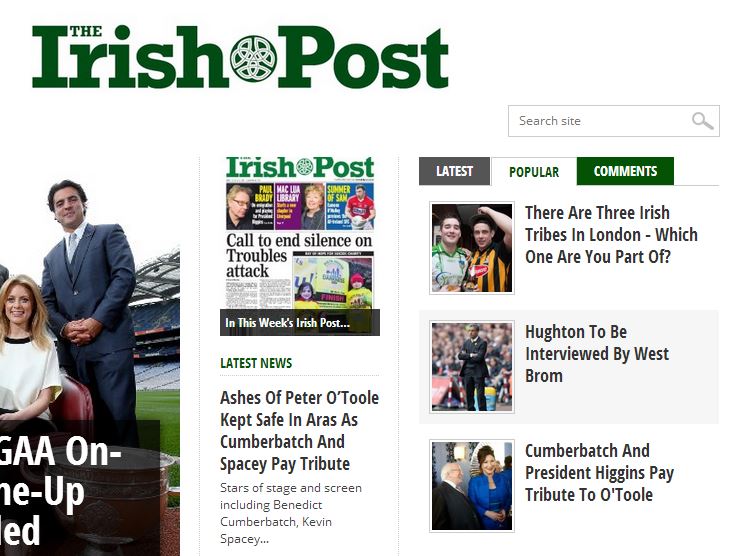Click the Hughton on touchline thumbnail
The width and height of the screenshot is (731, 556).
point(472,367)
